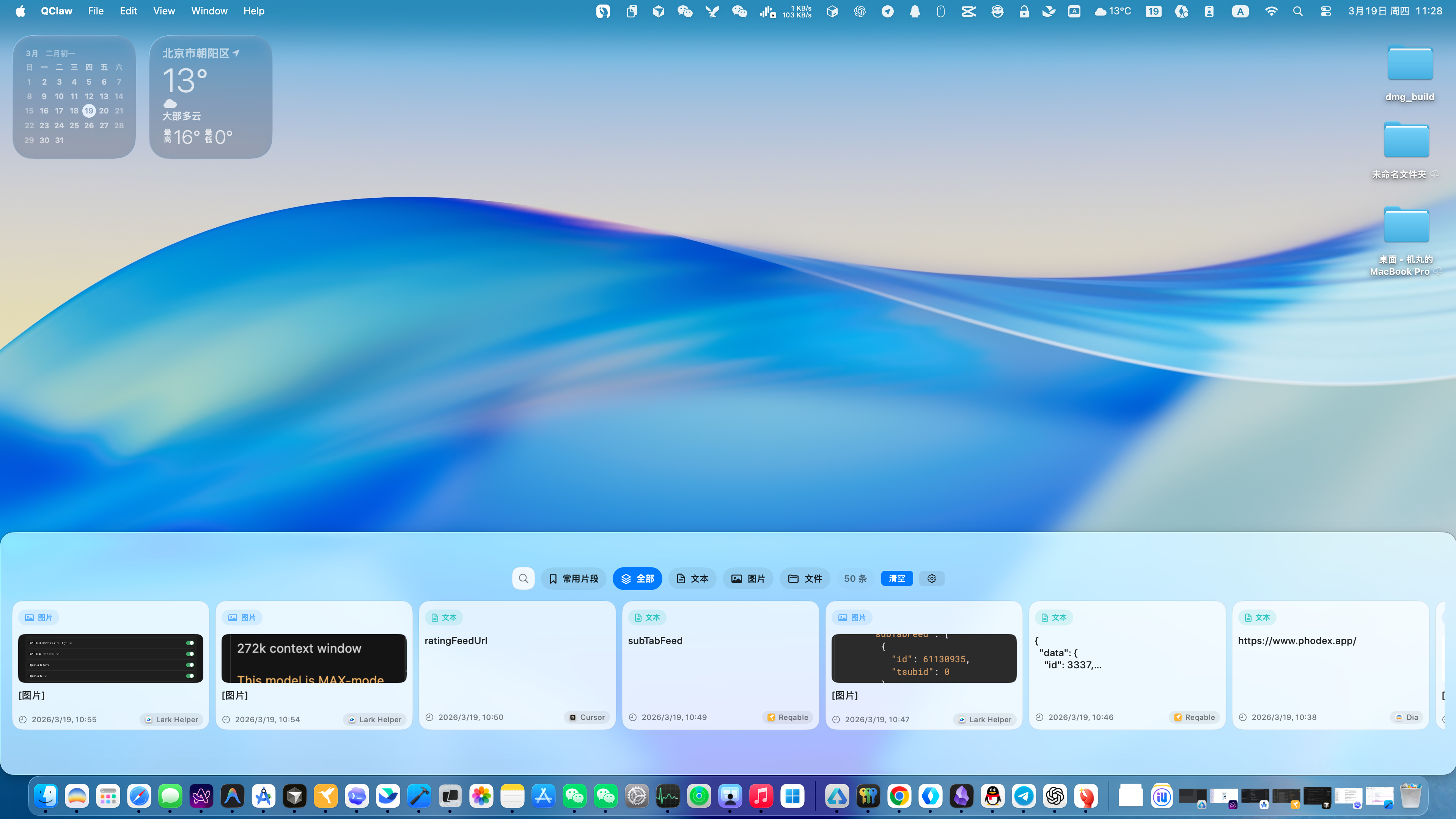Launch Google Chrome from the Dock
1456x819 pixels.
click(x=899, y=796)
